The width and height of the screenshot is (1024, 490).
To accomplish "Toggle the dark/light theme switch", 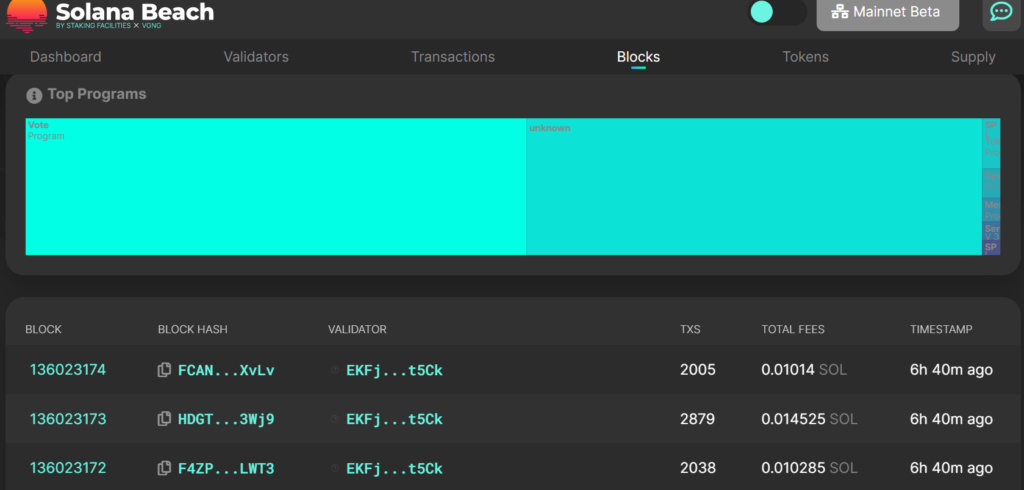I will point(777,12).
